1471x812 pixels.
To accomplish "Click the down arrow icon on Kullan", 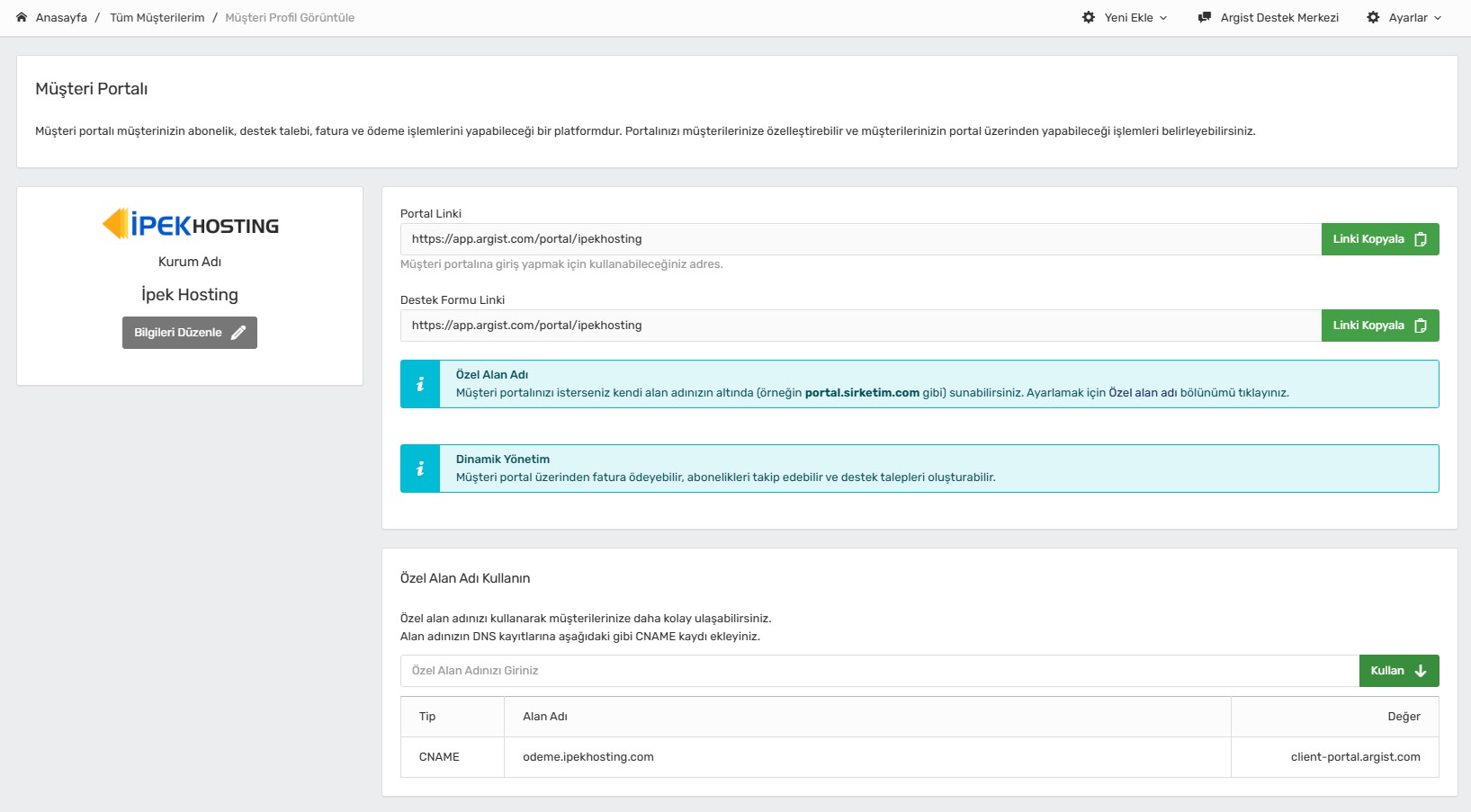I will click(1421, 671).
